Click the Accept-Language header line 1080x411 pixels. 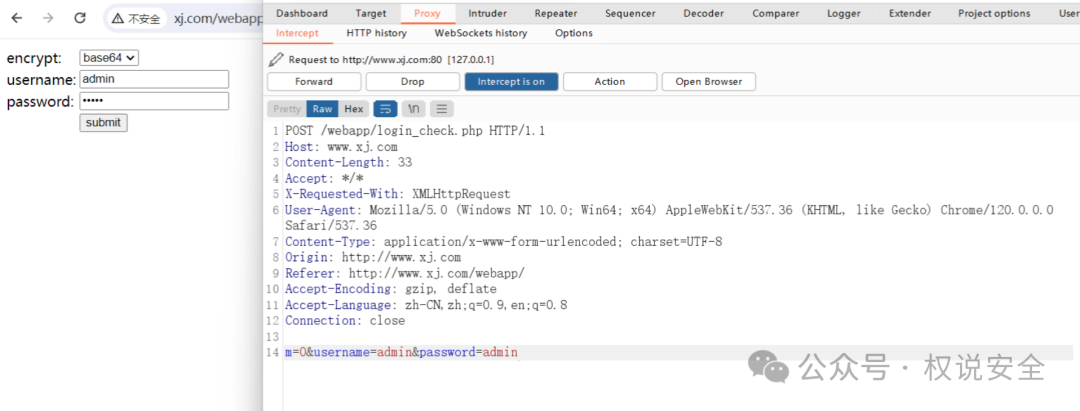pos(426,305)
